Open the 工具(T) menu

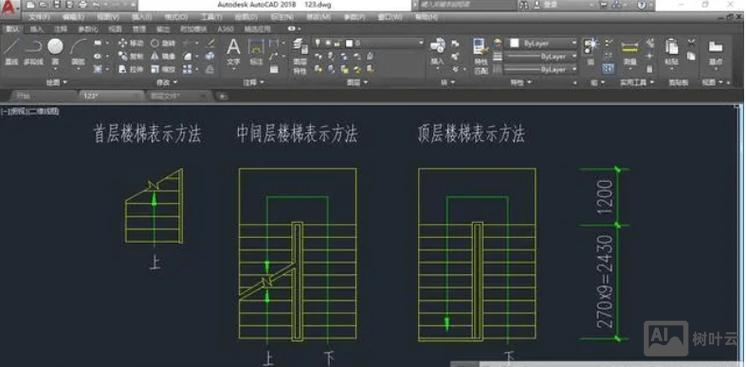210,17
